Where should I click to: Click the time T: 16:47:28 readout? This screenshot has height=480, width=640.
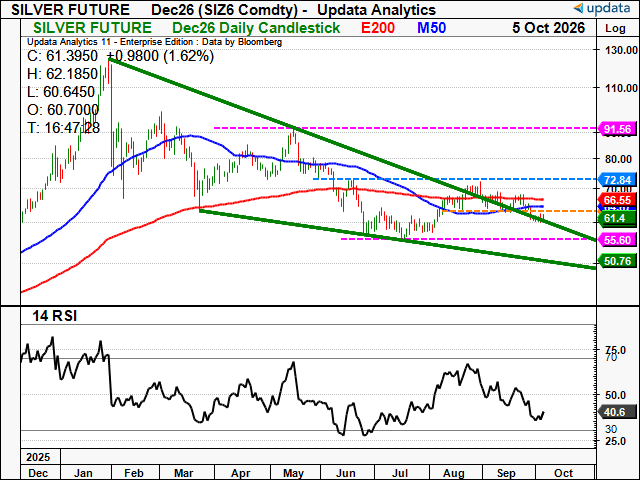point(64,128)
